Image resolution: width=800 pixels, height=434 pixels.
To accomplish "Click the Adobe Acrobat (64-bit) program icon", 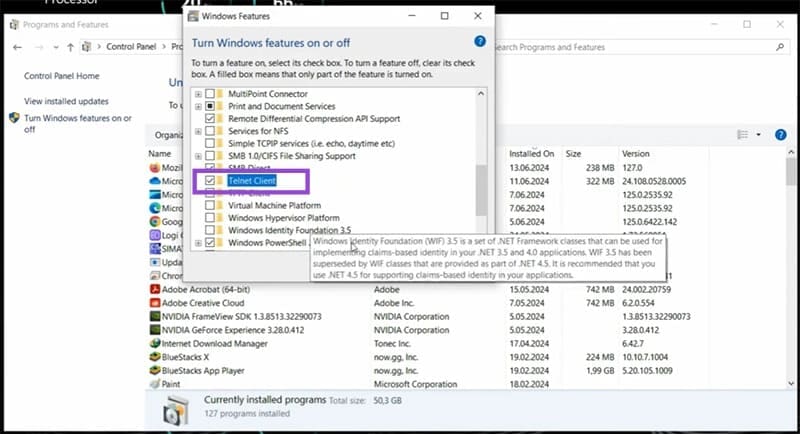I will point(155,288).
